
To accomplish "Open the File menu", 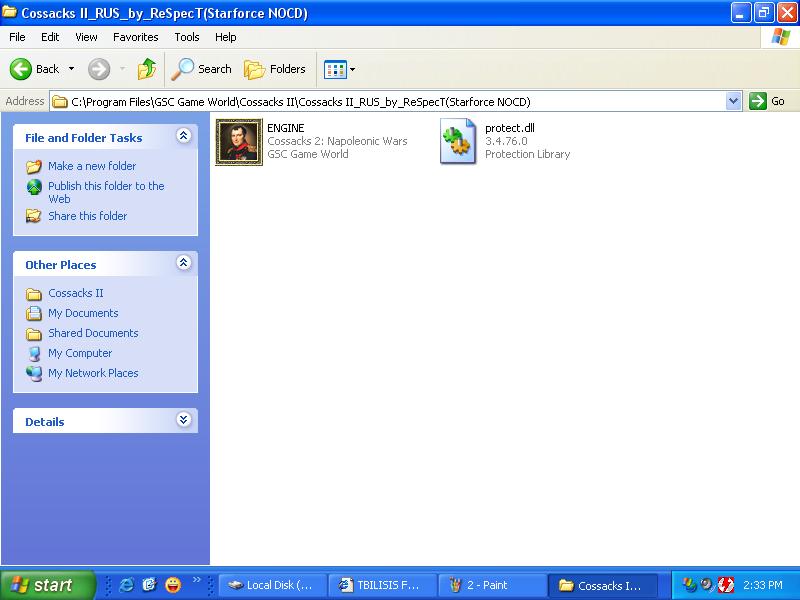I will 17,37.
